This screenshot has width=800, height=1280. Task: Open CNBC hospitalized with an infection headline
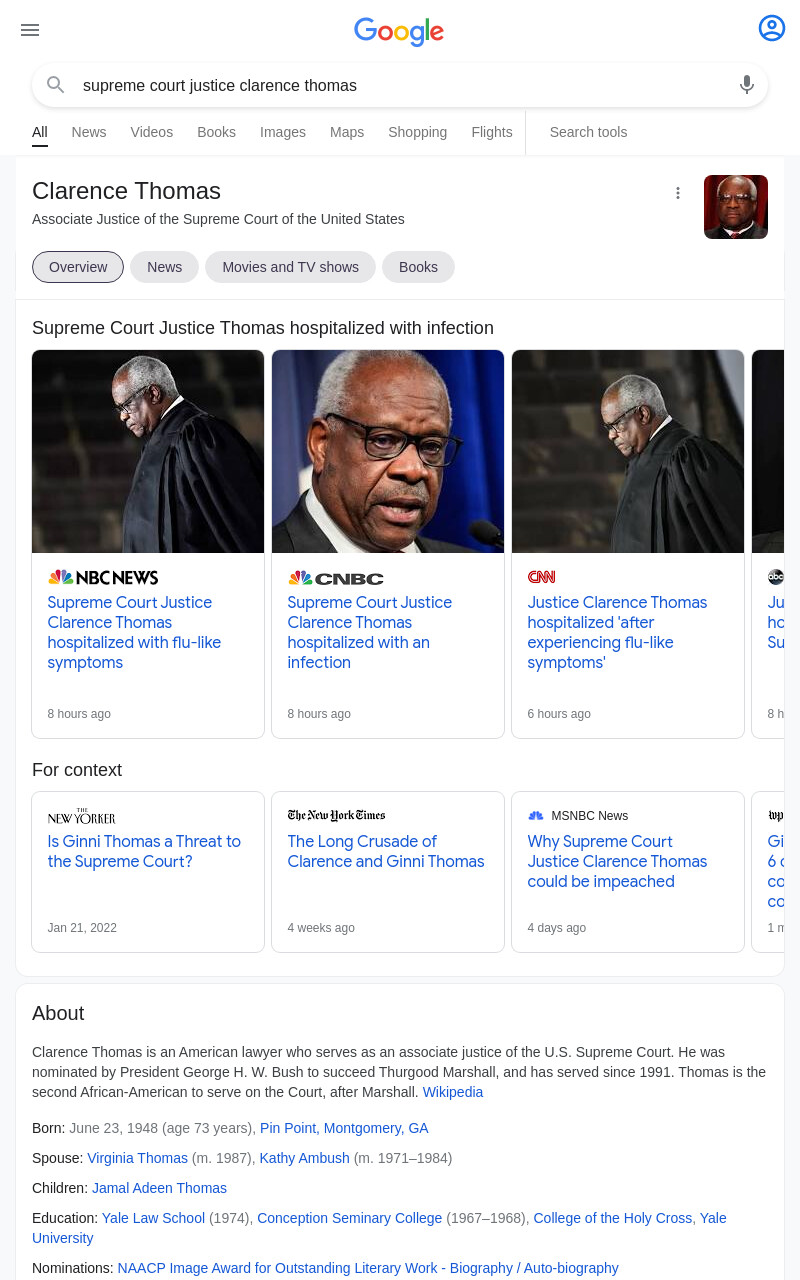[x=370, y=632]
